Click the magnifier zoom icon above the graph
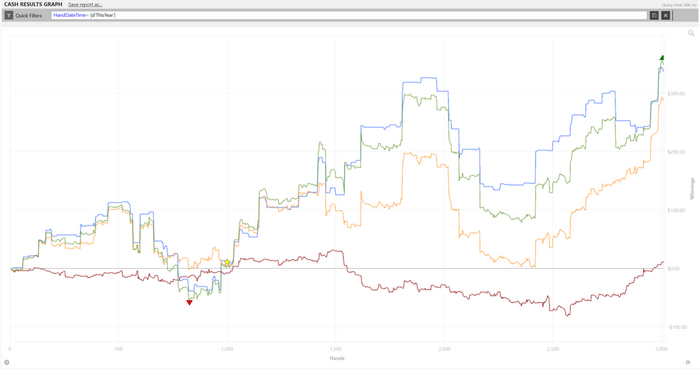The width and height of the screenshot is (700, 369). 691,33
